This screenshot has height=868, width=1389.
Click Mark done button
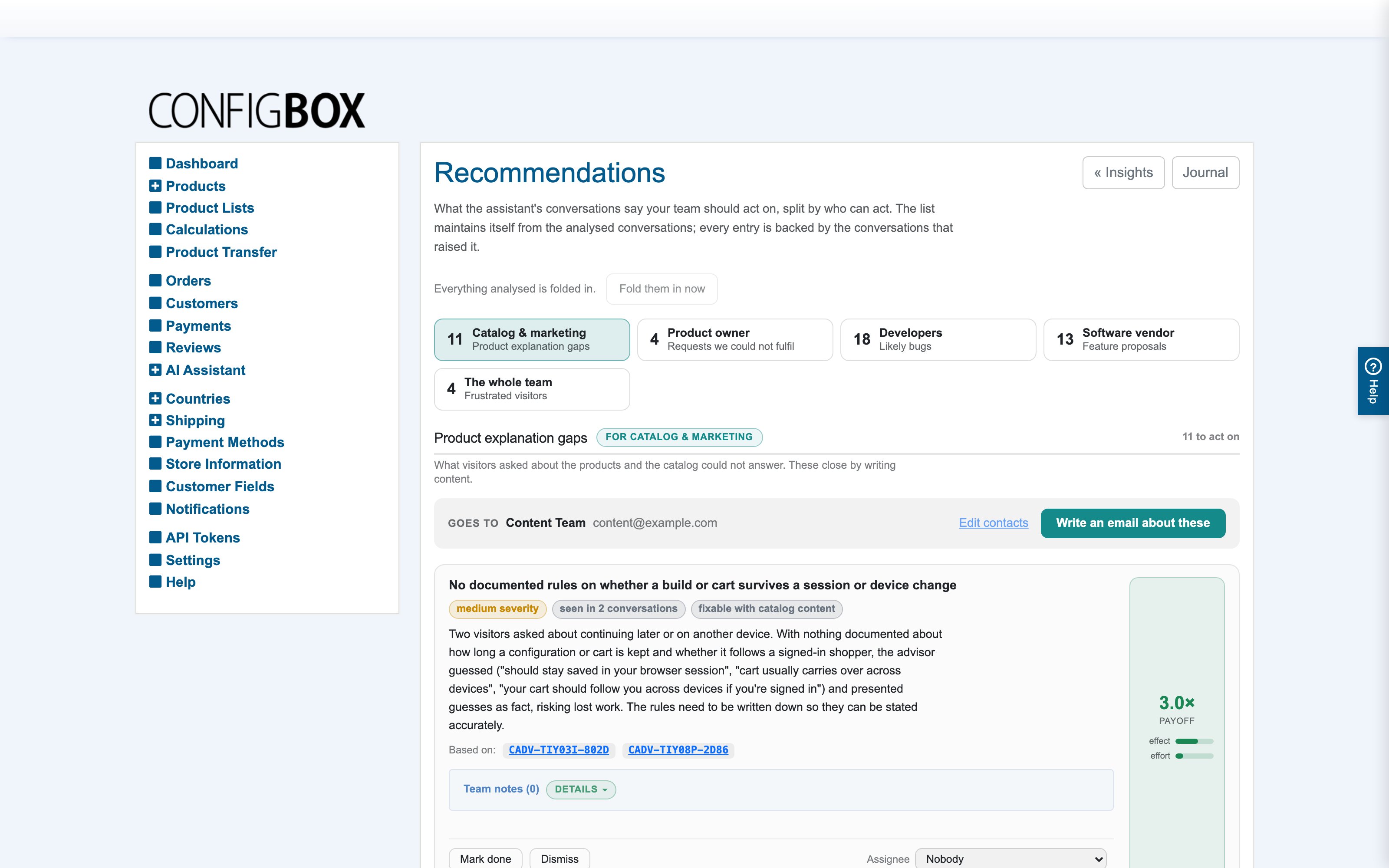pyautogui.click(x=485, y=859)
